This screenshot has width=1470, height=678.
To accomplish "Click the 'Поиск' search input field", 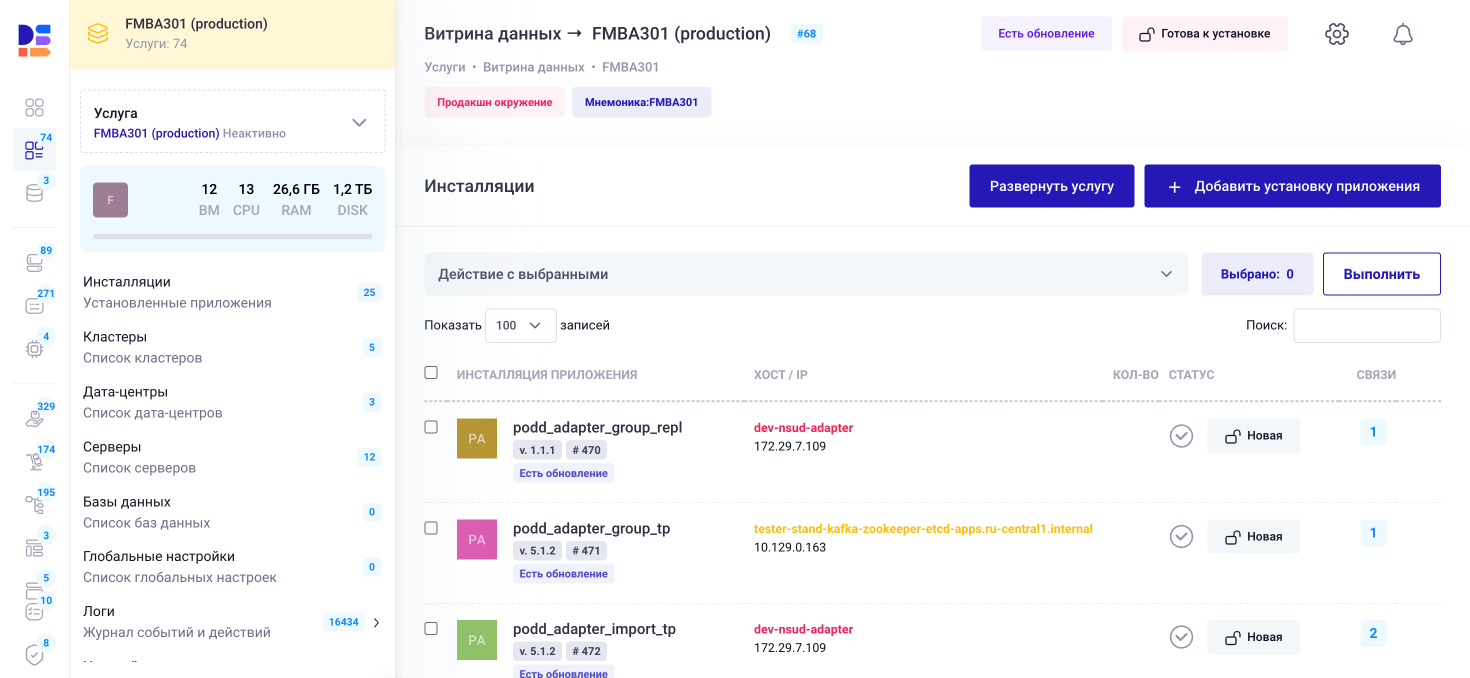I will point(1367,325).
